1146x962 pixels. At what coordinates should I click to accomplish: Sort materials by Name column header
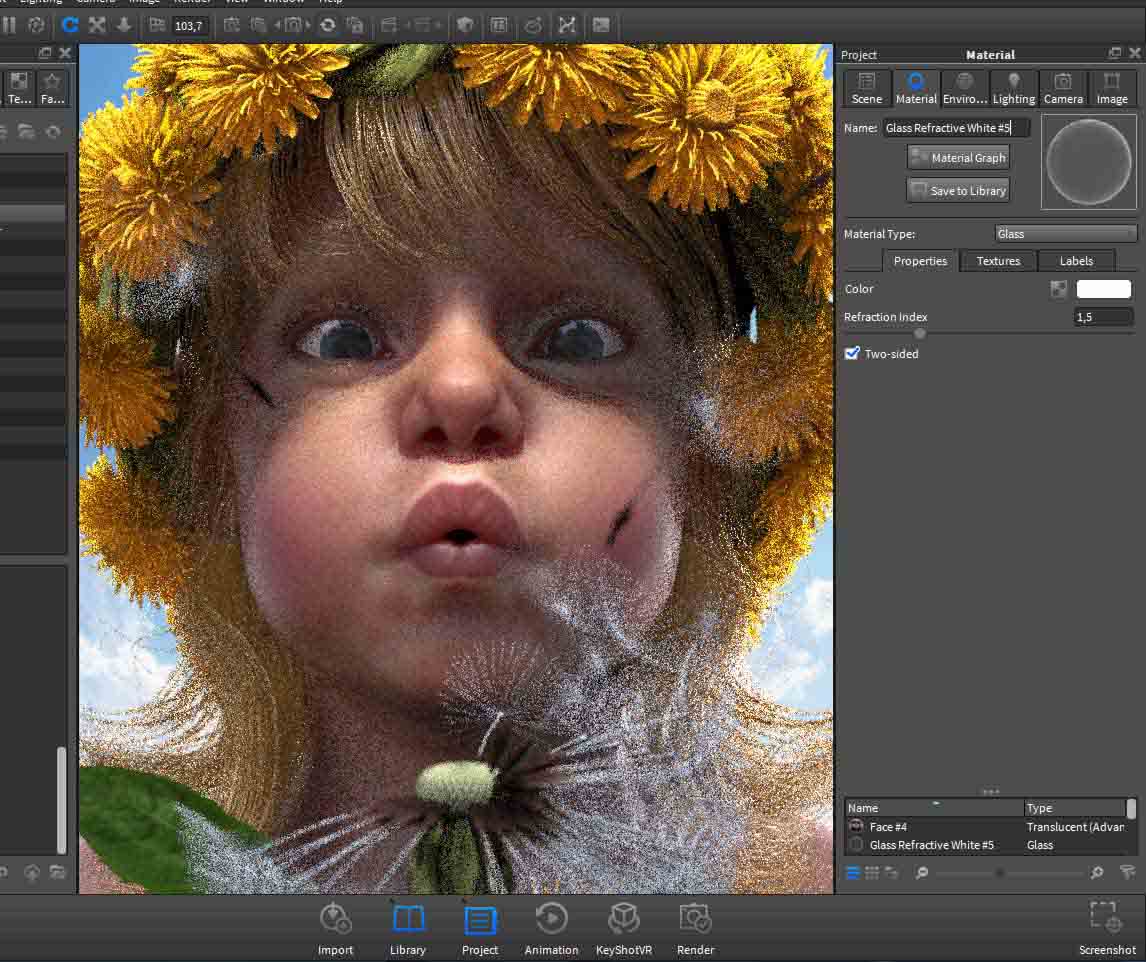point(933,808)
